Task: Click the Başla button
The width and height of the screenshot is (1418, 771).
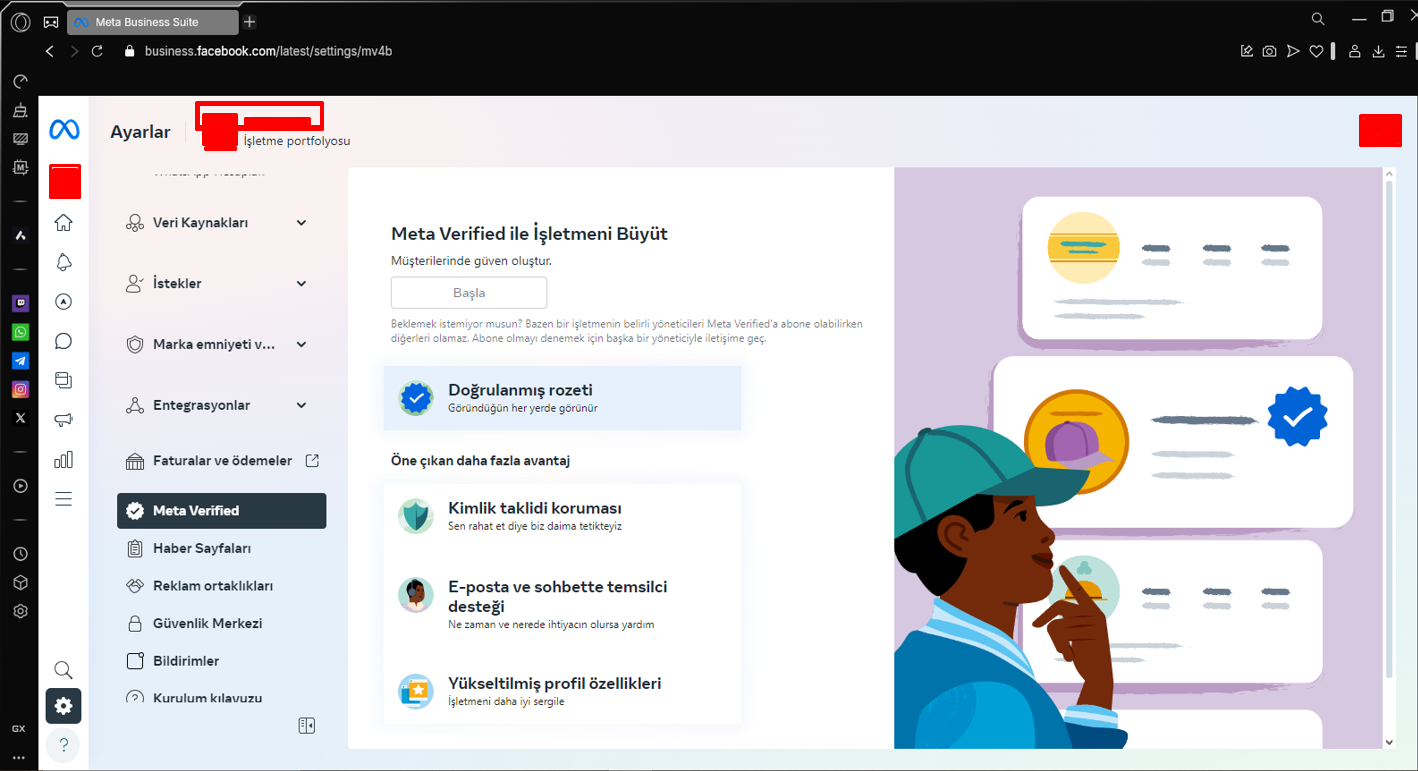Action: (x=469, y=293)
